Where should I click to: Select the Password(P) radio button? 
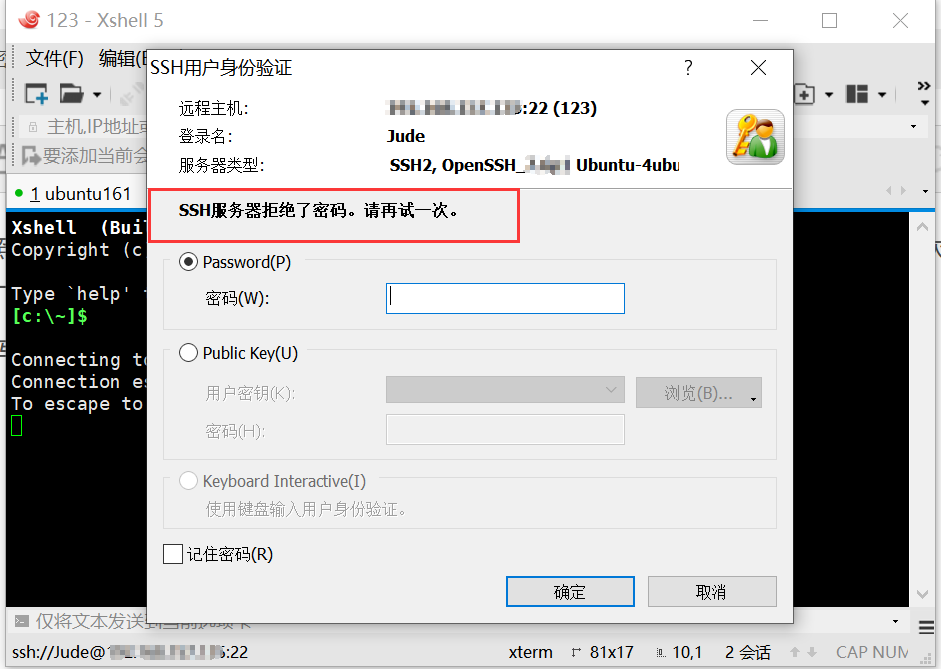click(x=188, y=262)
